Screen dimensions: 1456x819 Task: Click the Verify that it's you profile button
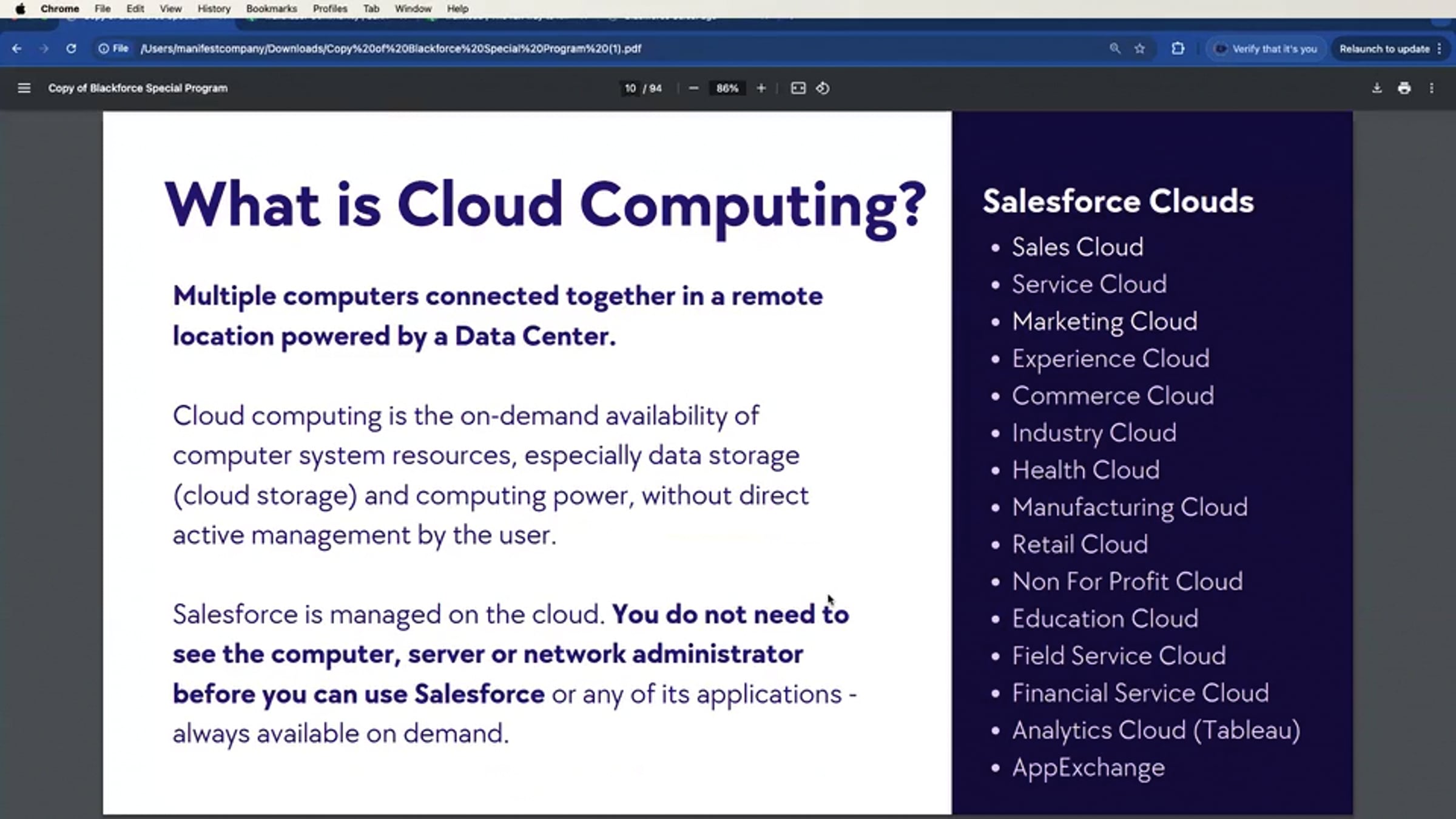pos(1266,49)
